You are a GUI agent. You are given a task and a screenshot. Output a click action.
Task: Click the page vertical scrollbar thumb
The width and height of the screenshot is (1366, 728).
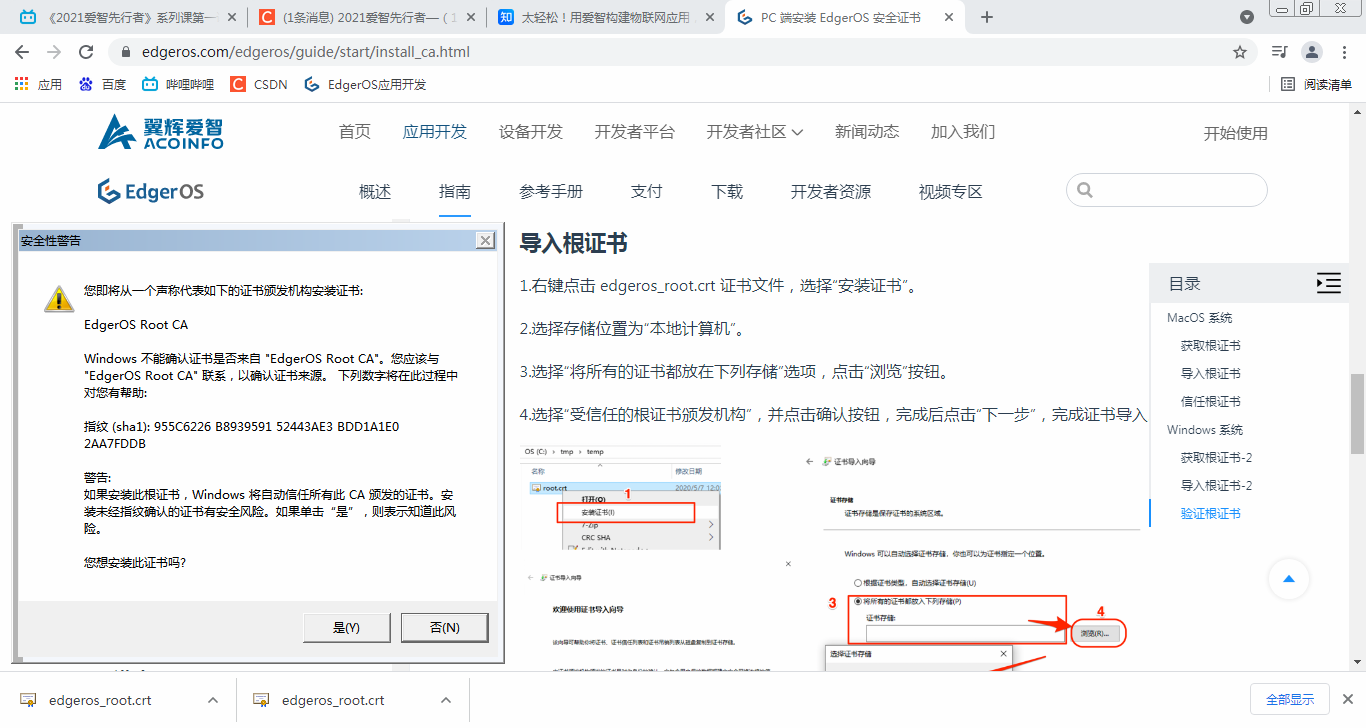pyautogui.click(x=1358, y=413)
